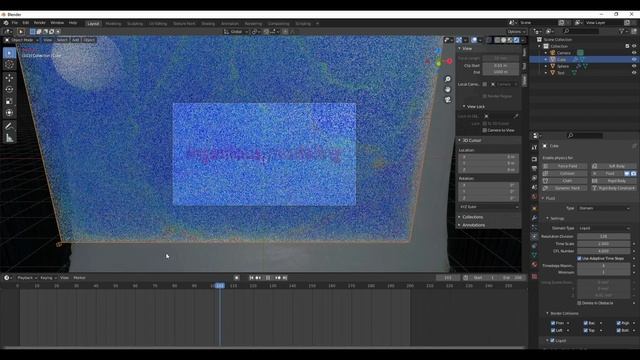Image resolution: width=640 pixels, height=360 pixels.
Task: Click the Rigid Body physics button
Action: point(614,181)
